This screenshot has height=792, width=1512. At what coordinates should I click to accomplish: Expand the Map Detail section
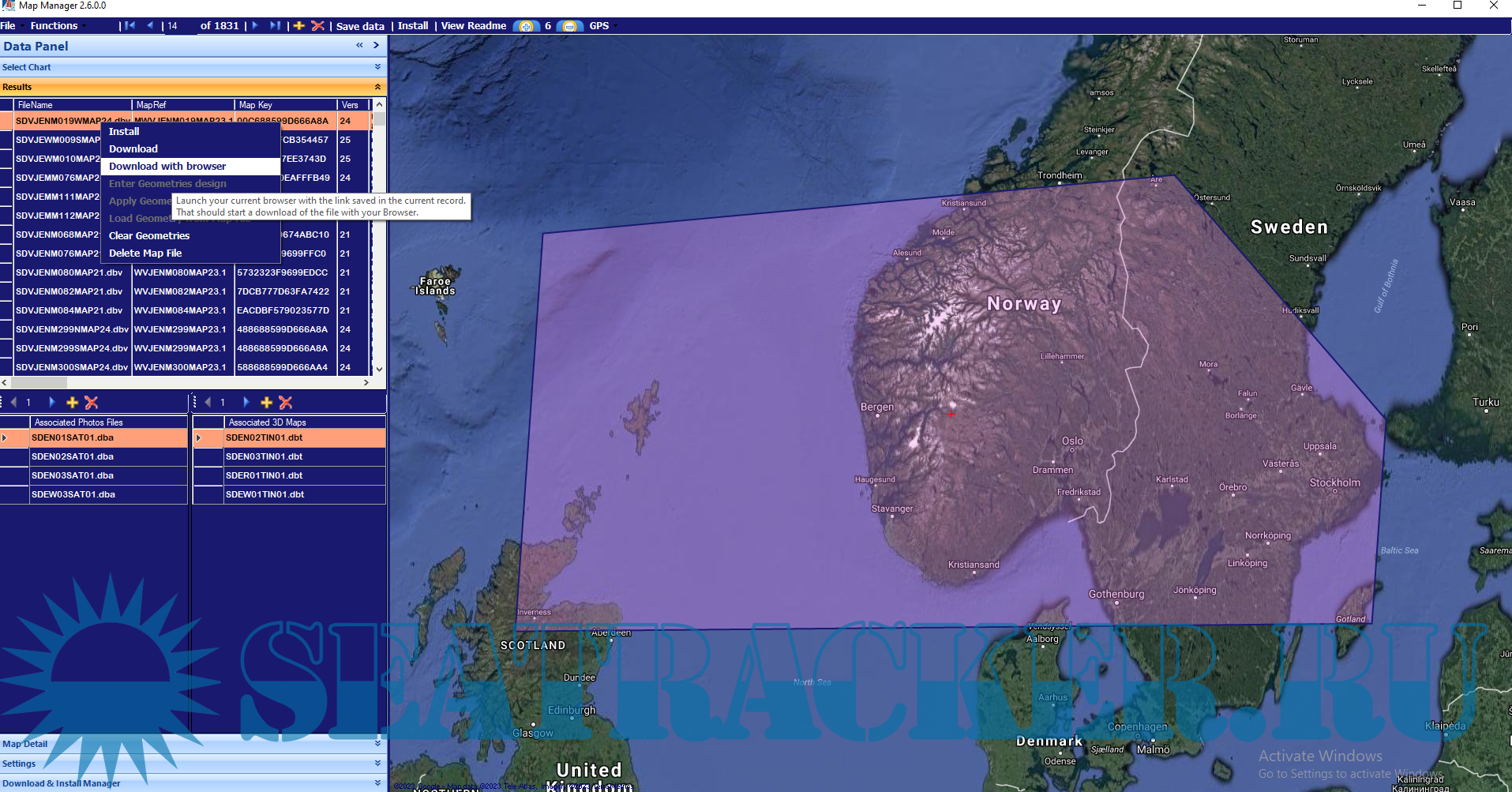coord(377,744)
